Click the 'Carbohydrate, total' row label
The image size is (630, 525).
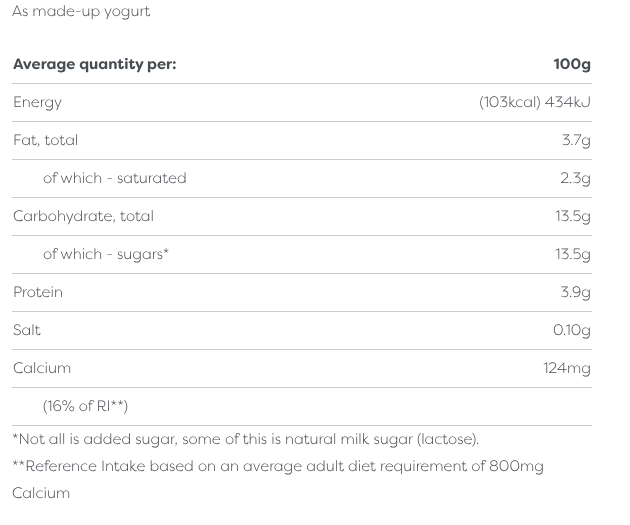(x=83, y=216)
